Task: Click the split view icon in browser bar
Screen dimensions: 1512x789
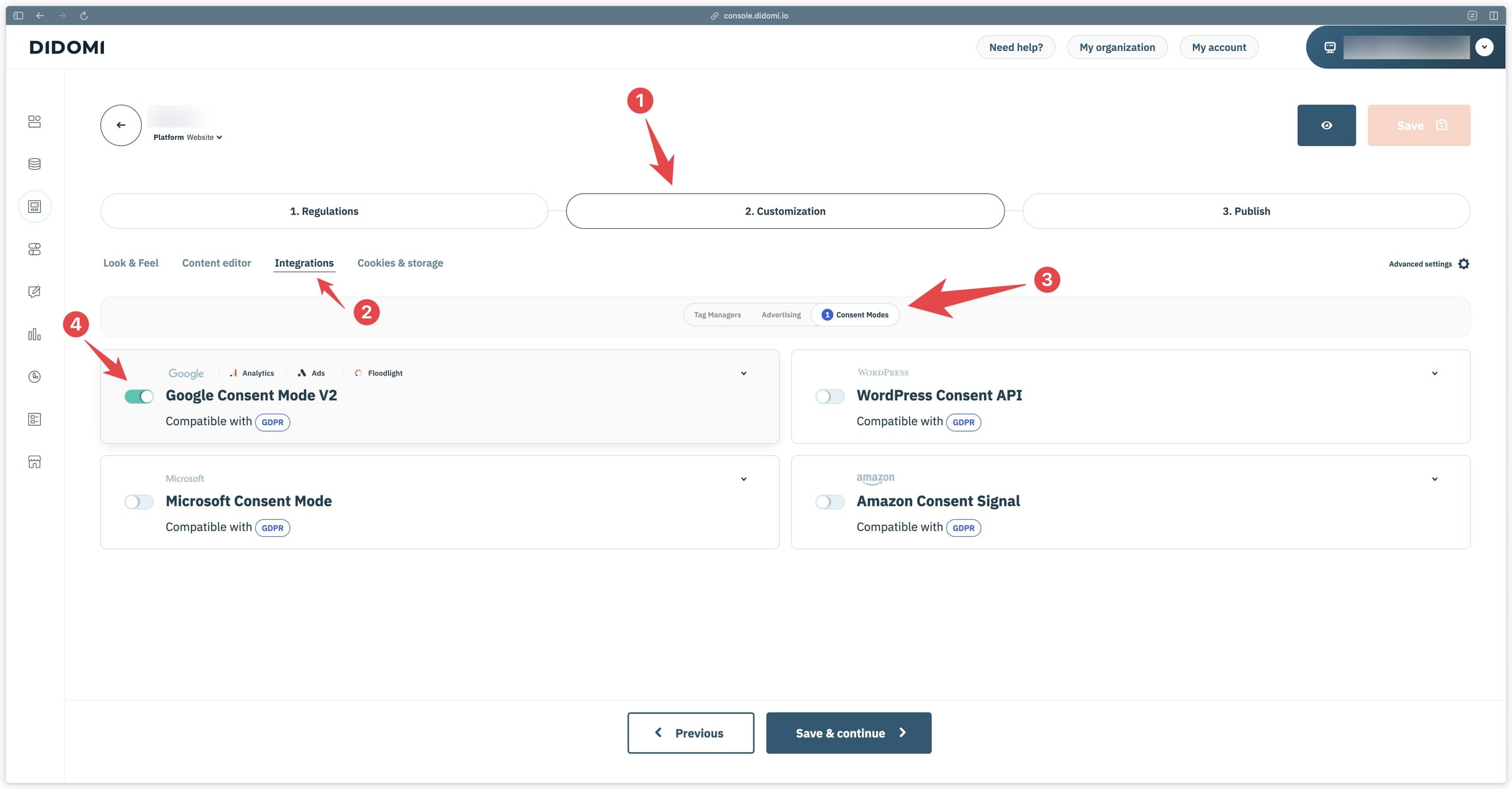Action: [1494, 16]
